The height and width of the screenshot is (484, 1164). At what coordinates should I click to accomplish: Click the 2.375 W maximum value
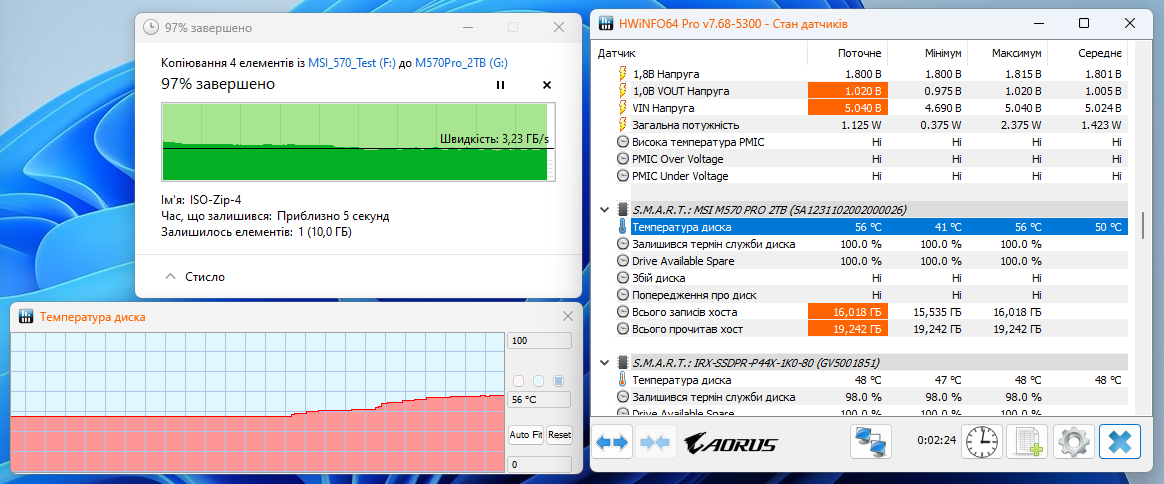(1019, 125)
